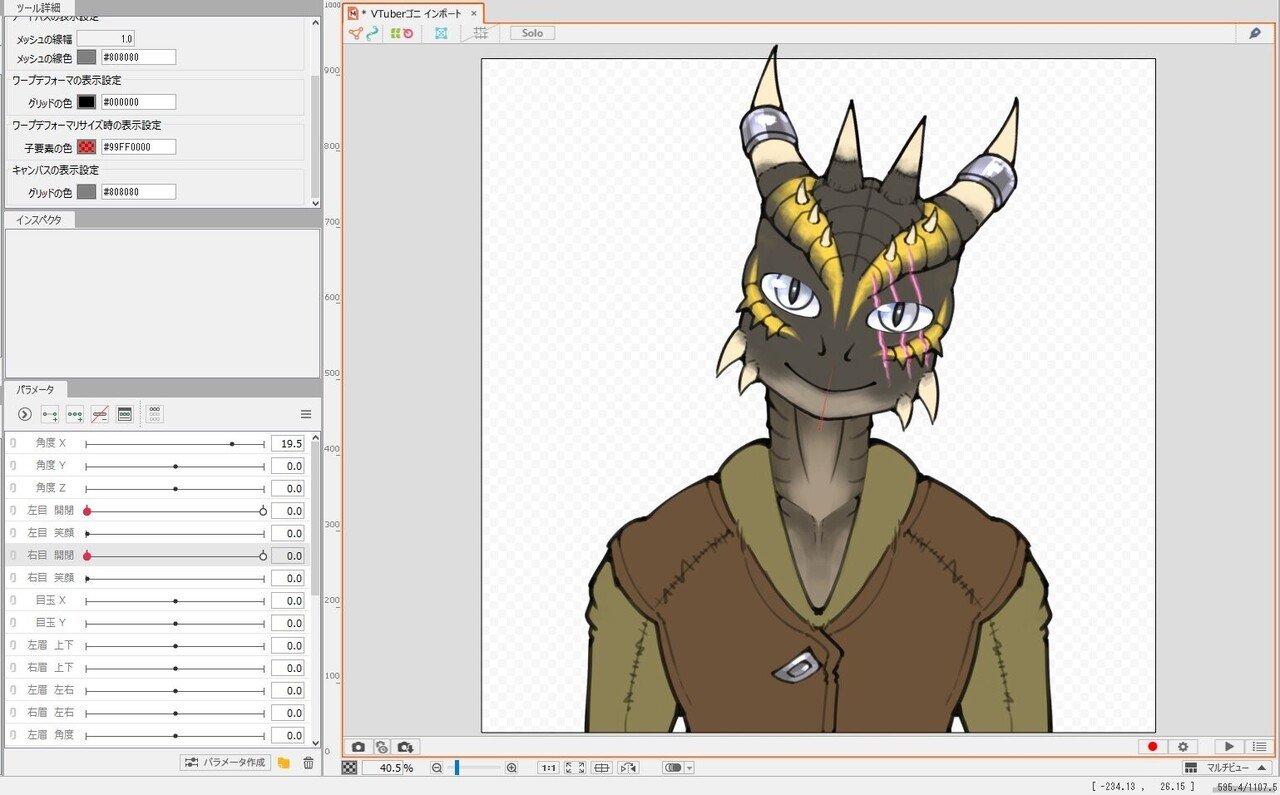Click the fit to screen arrows icon
Screen dimensions: 1280x795
(575, 768)
